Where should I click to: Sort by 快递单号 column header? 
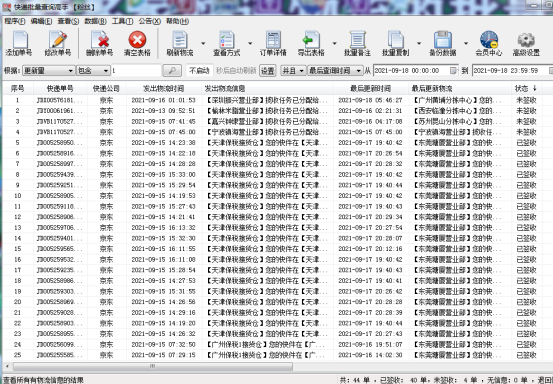60,89
